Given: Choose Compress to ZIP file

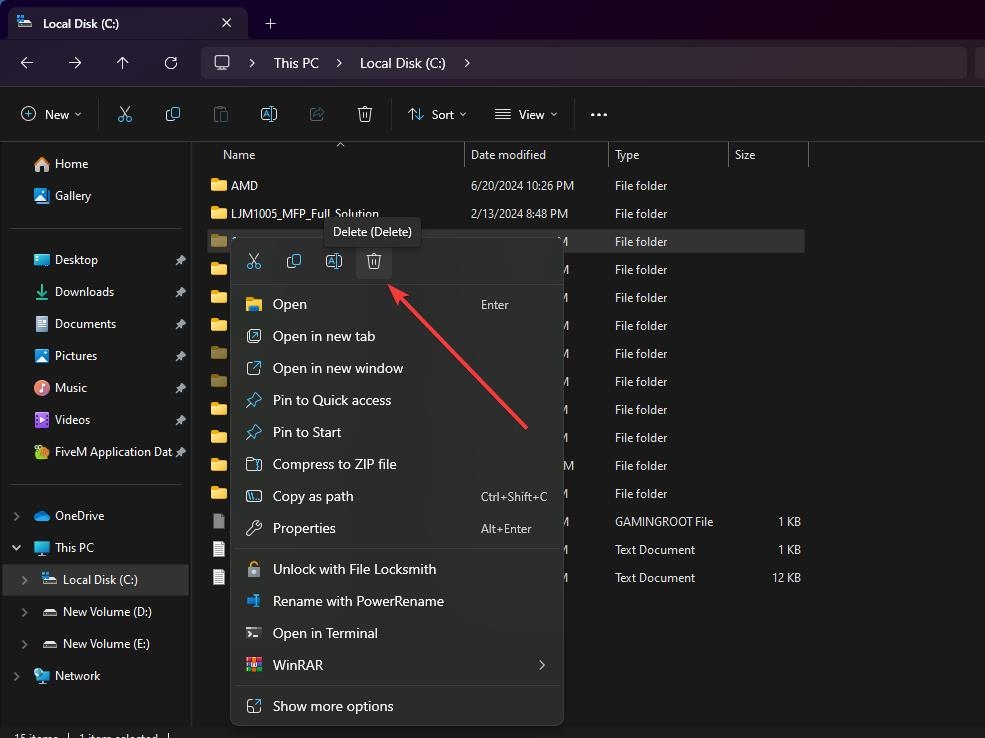Looking at the screenshot, I should point(397,465).
